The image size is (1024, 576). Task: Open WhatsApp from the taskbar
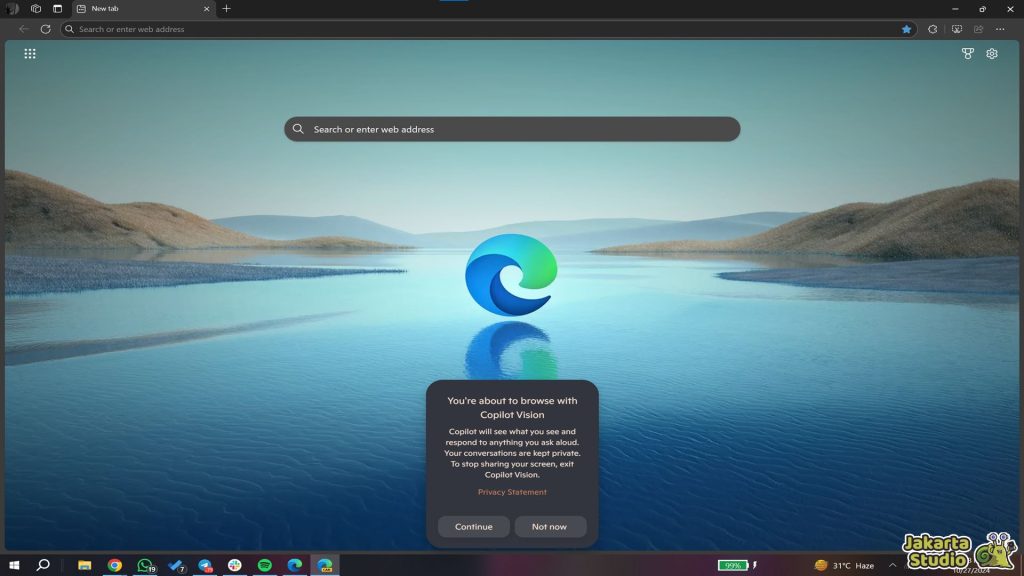[x=143, y=565]
